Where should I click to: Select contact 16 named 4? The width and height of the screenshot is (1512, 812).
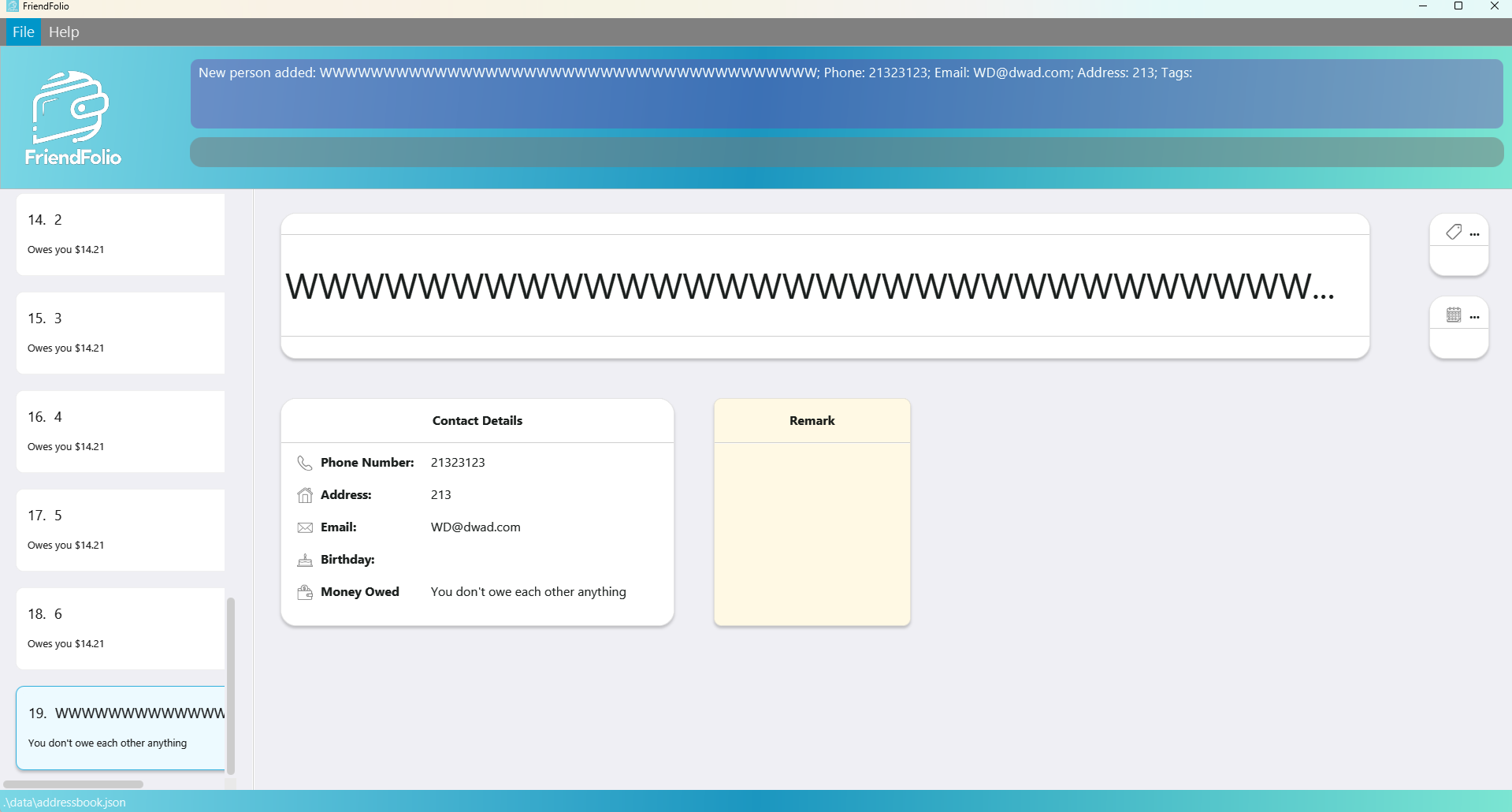tap(121, 431)
